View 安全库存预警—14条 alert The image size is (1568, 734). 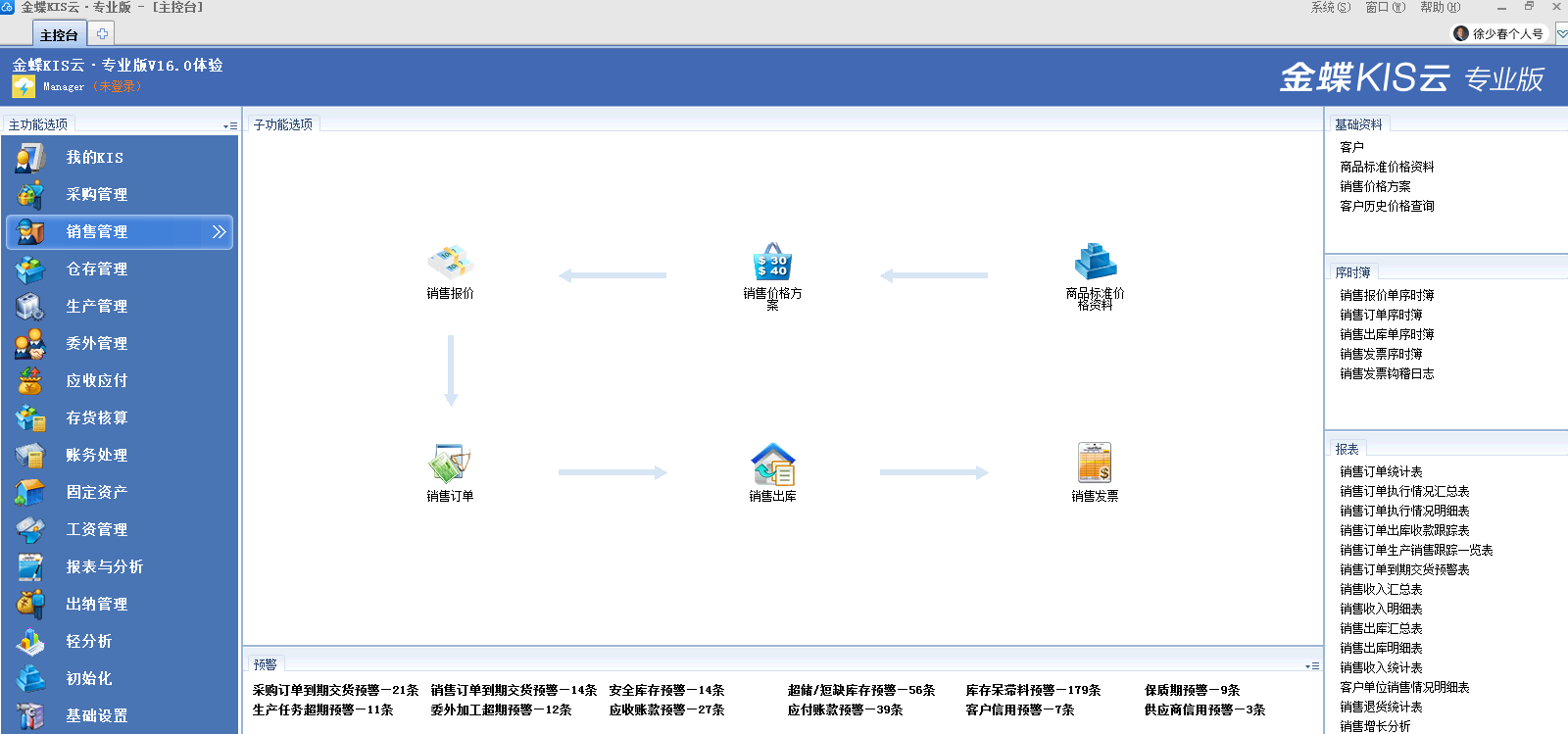[666, 690]
